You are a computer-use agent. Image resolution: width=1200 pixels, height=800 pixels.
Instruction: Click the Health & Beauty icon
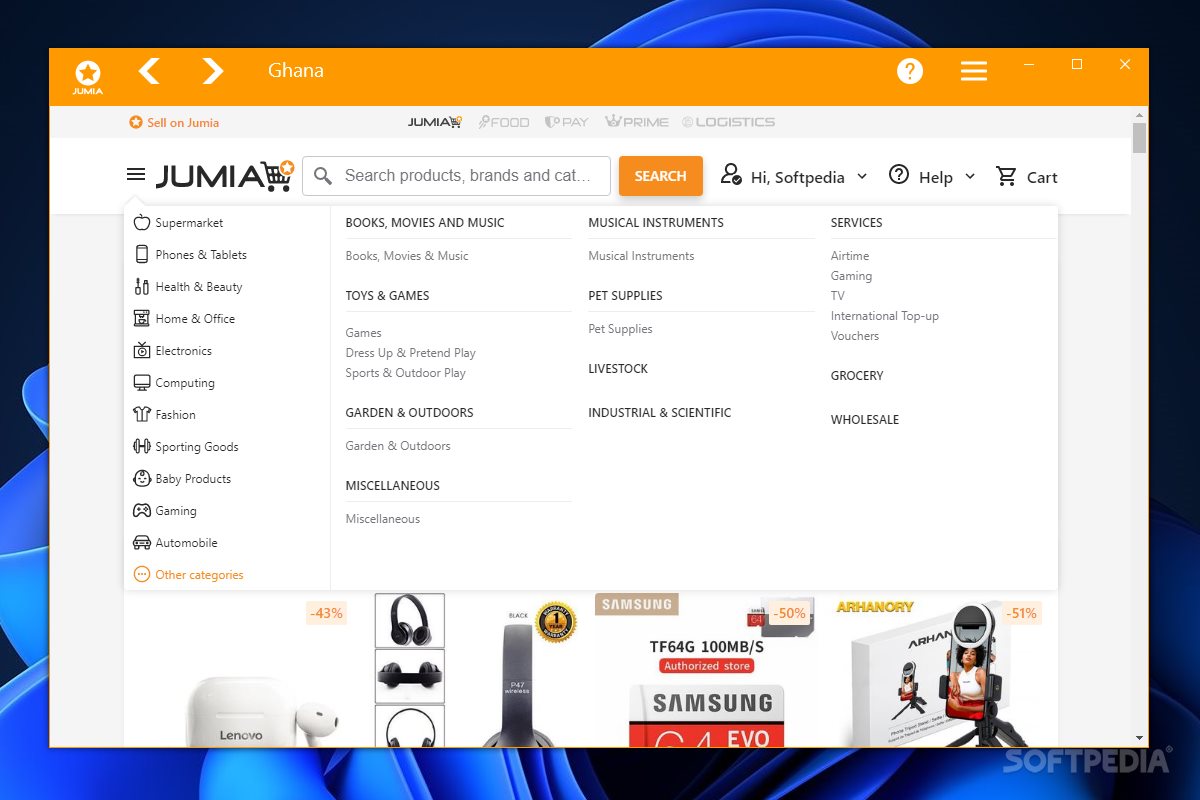[x=142, y=286]
